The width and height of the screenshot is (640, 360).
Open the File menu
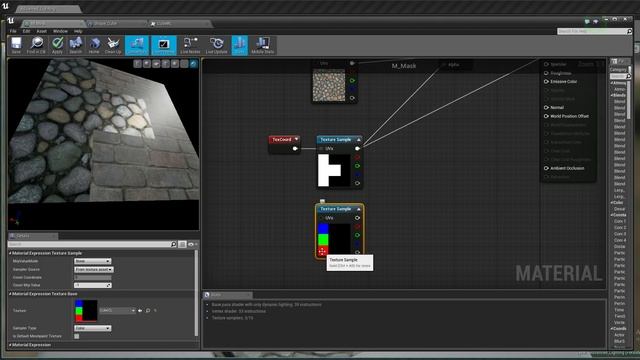[x=13, y=31]
